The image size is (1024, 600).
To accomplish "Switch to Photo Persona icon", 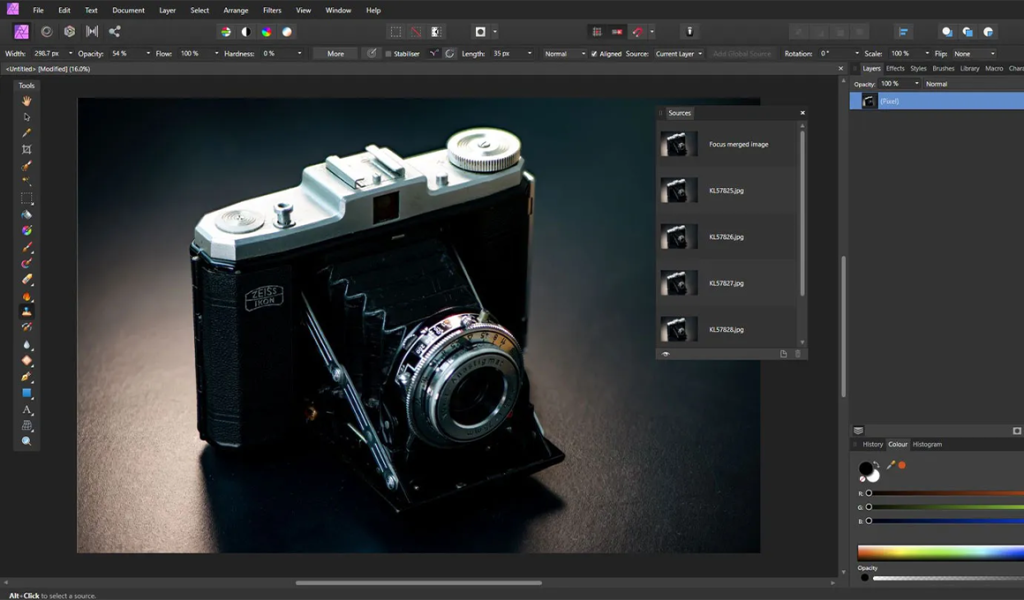I will tap(22, 31).
